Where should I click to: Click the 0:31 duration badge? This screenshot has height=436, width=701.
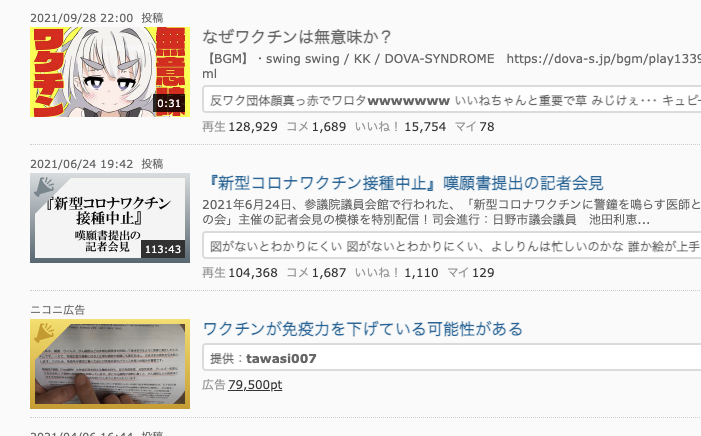tap(169, 103)
